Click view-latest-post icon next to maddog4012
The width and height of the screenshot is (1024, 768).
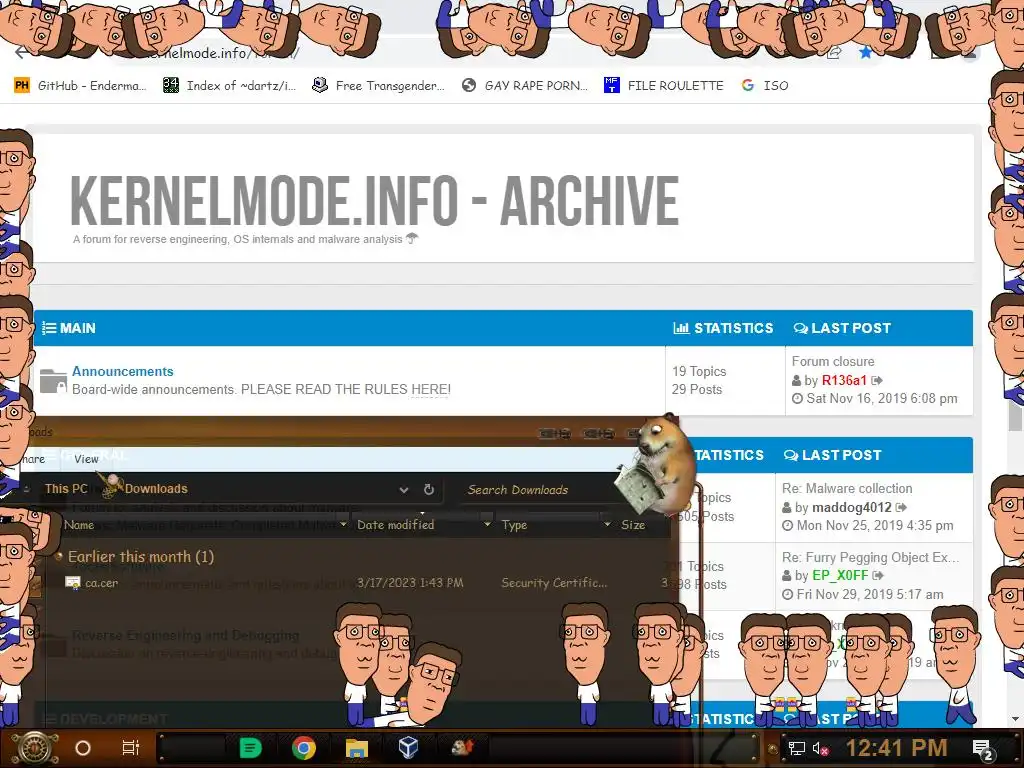point(901,507)
